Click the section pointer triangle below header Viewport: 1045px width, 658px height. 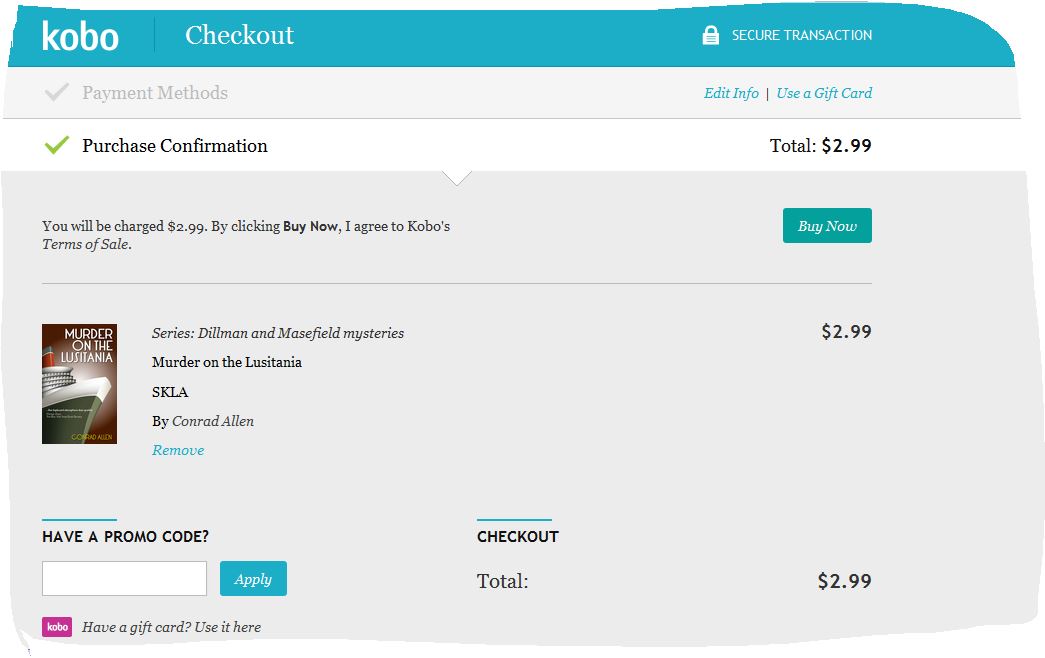click(x=456, y=178)
